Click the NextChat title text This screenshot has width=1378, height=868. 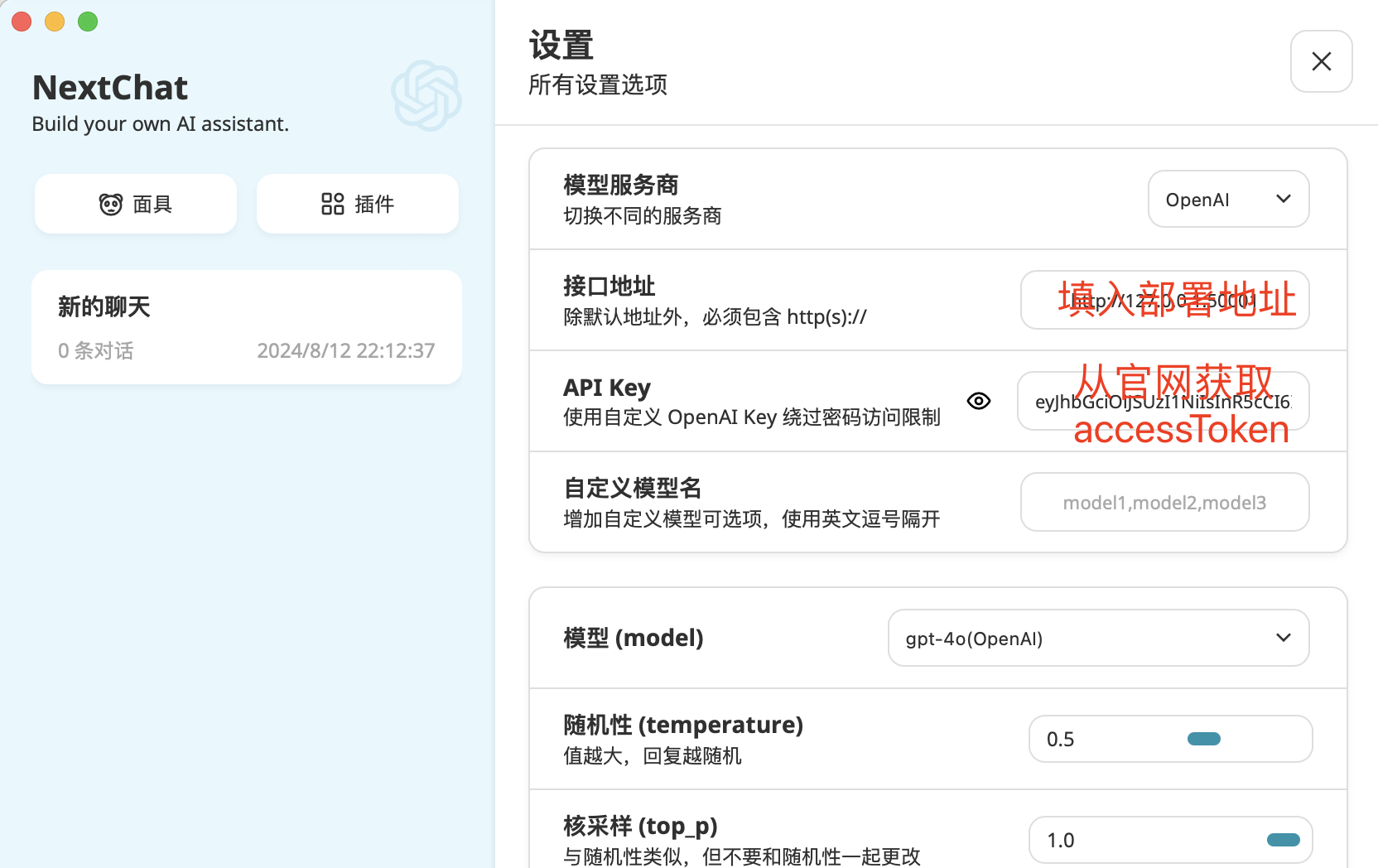click(x=110, y=88)
